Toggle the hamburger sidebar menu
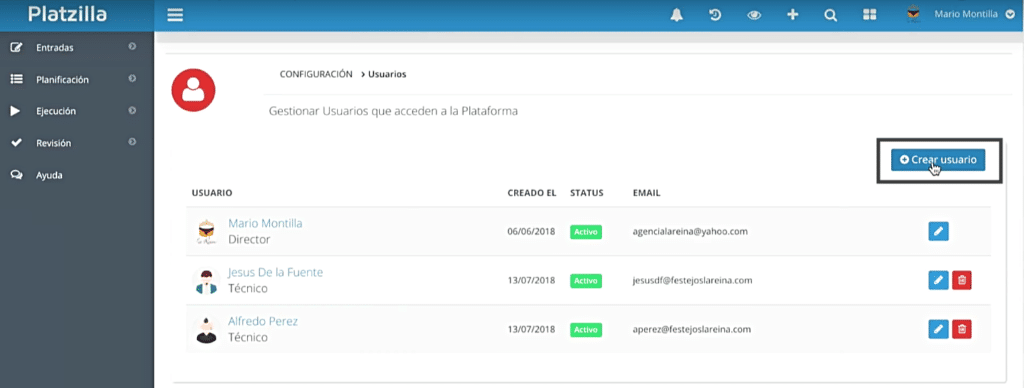 [175, 15]
